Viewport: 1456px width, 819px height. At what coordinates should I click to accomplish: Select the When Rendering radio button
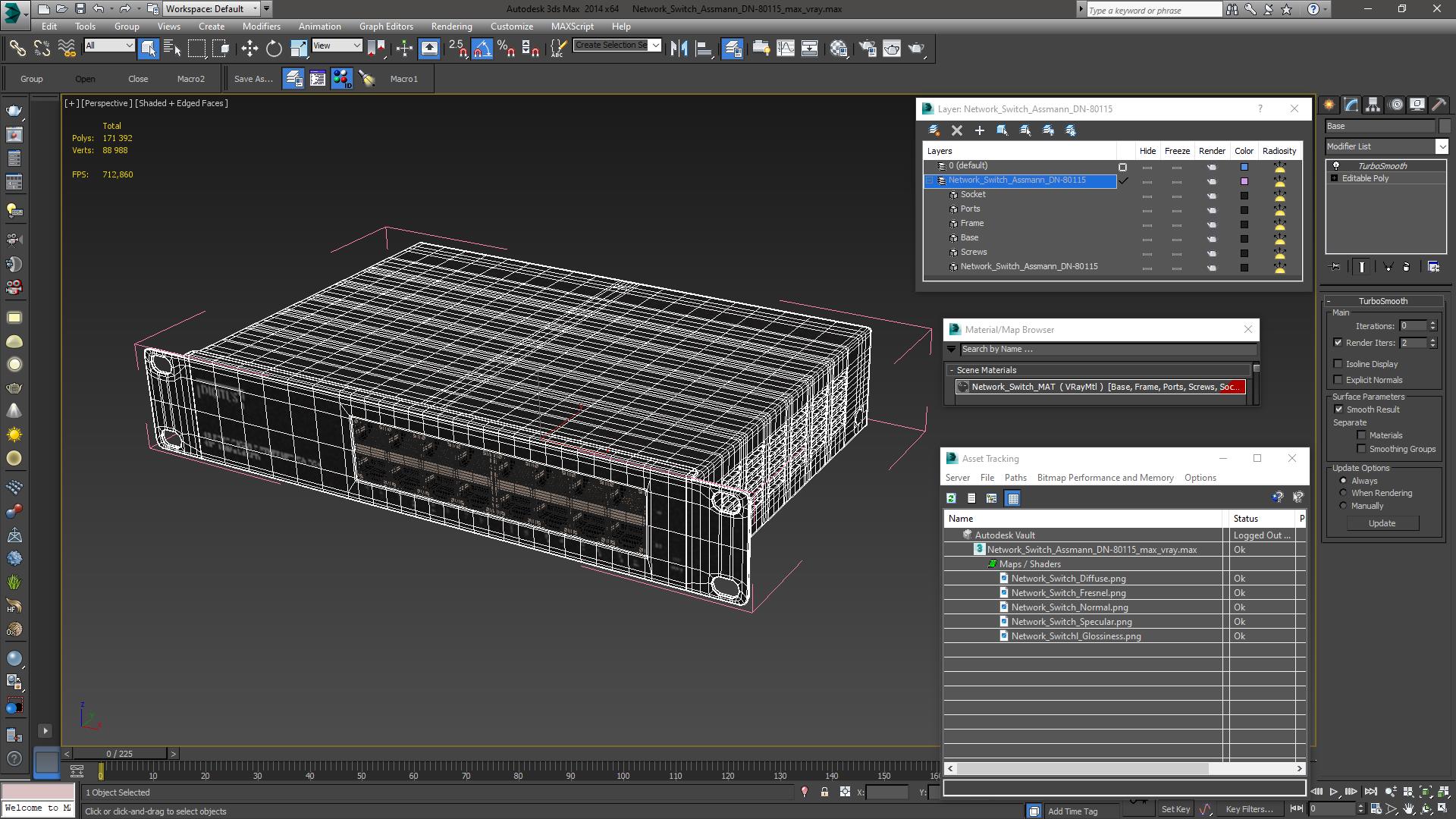click(1344, 493)
